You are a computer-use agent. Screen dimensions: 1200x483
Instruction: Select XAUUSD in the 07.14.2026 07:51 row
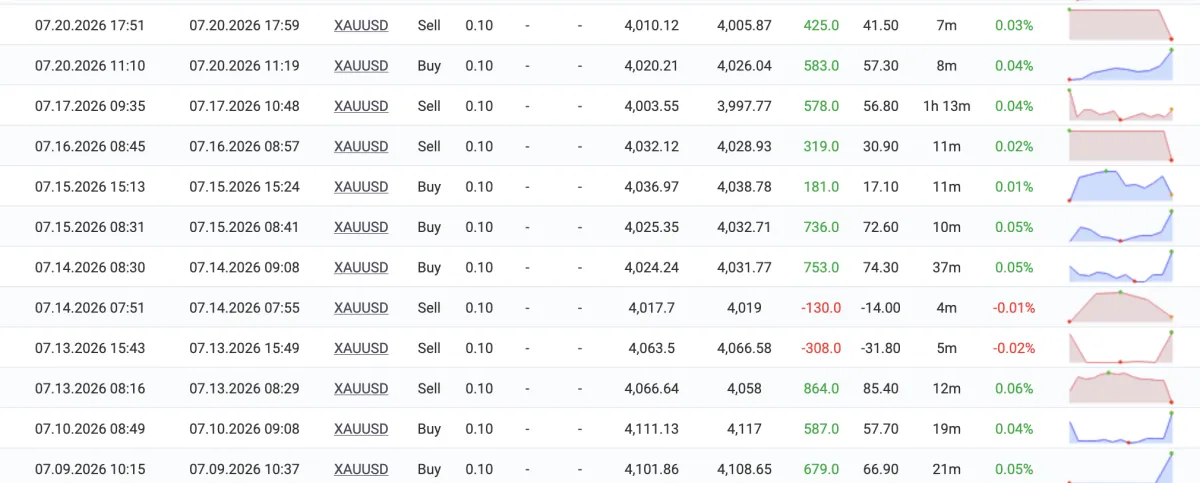[x=361, y=308]
